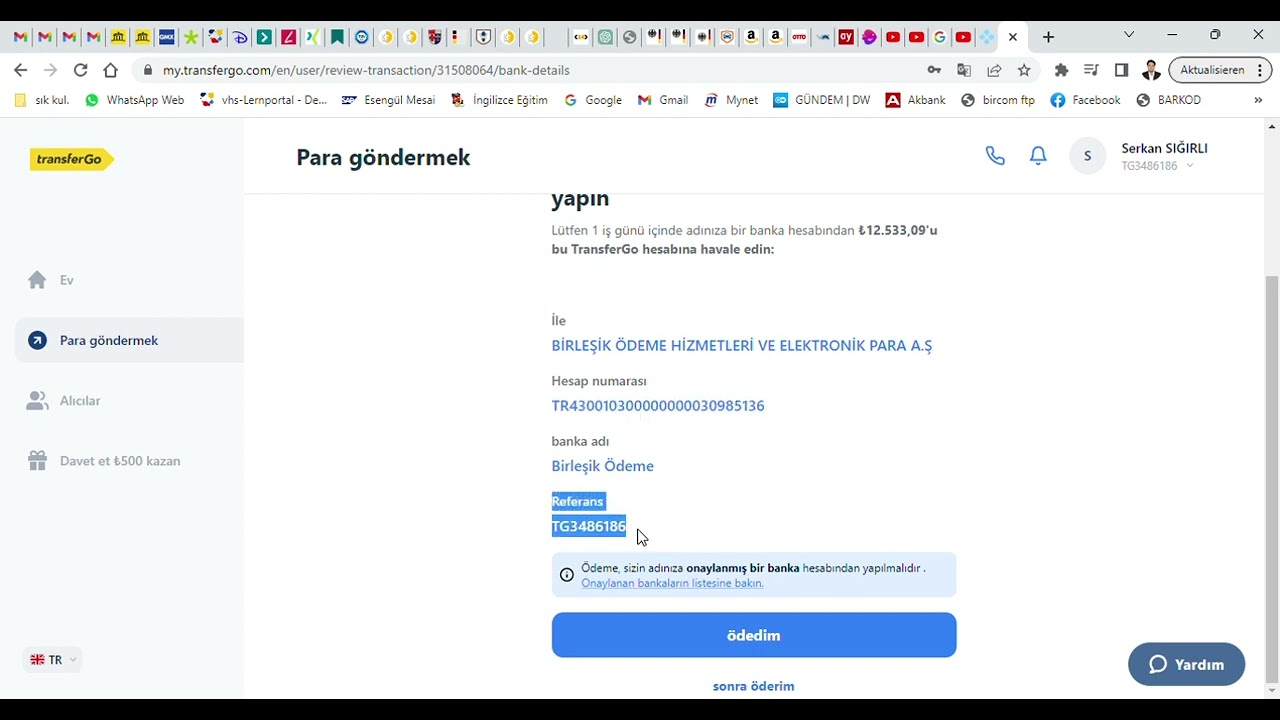Click the Birleşik Ödeme bank name

[x=603, y=466]
